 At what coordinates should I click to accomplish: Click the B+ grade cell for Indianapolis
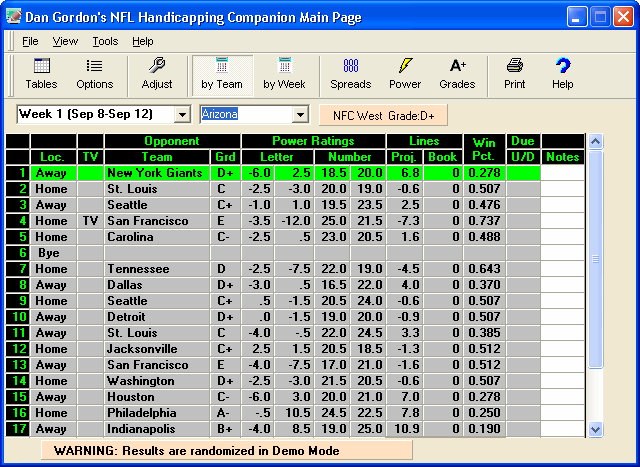(x=225, y=429)
